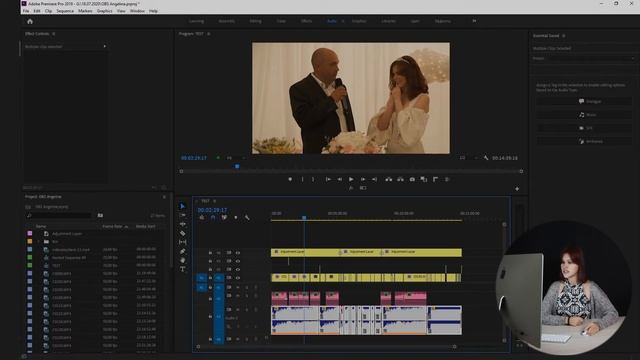Click Add Marker in Program monitor controls

pos(290,179)
